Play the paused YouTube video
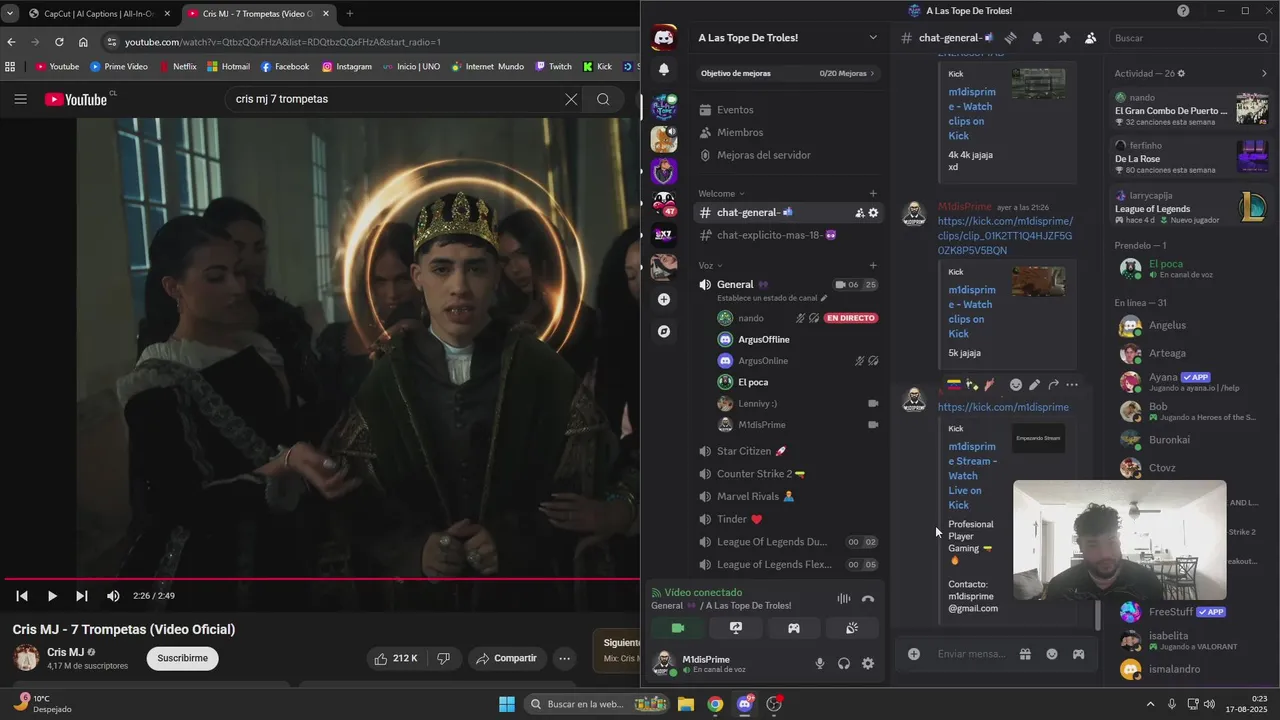 52,596
